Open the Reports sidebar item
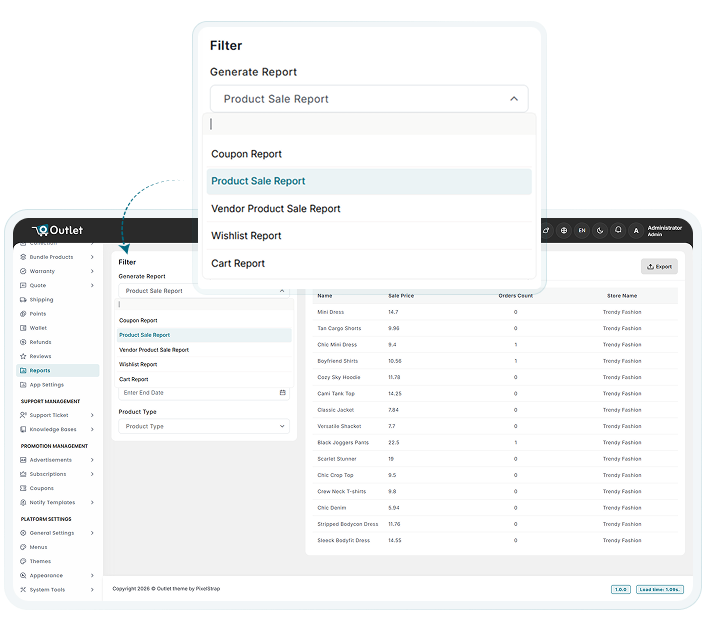The height and width of the screenshot is (630, 706). tap(58, 370)
